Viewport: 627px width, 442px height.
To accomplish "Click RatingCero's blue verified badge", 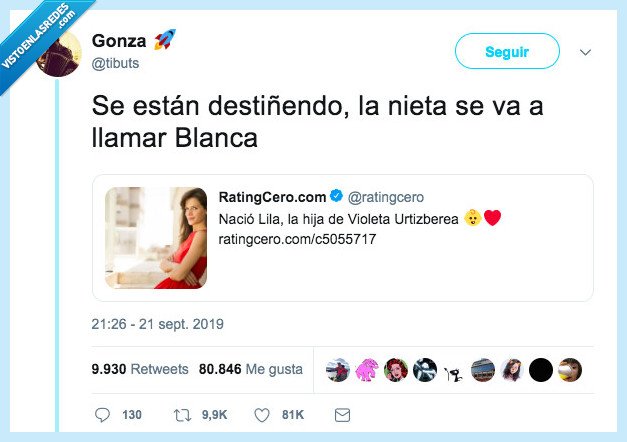I will coord(336,196).
